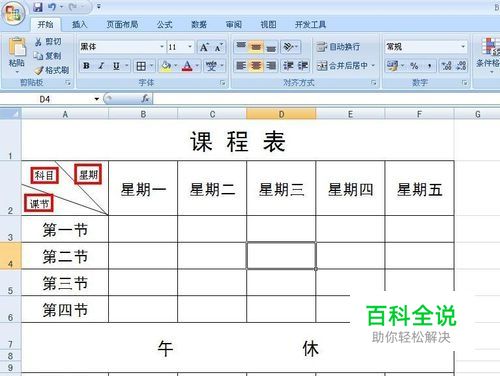Expand font color dropdown arrow
This screenshot has width=500, height=376.
click(x=197, y=66)
